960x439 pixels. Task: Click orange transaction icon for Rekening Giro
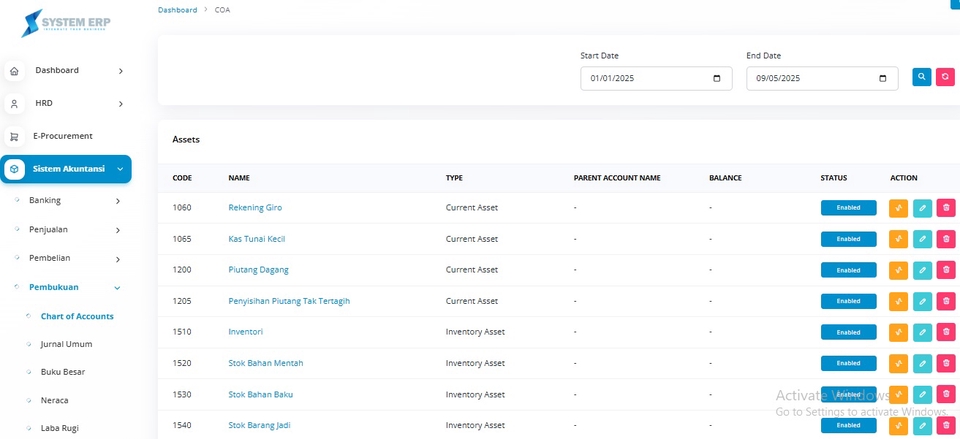[898, 208]
